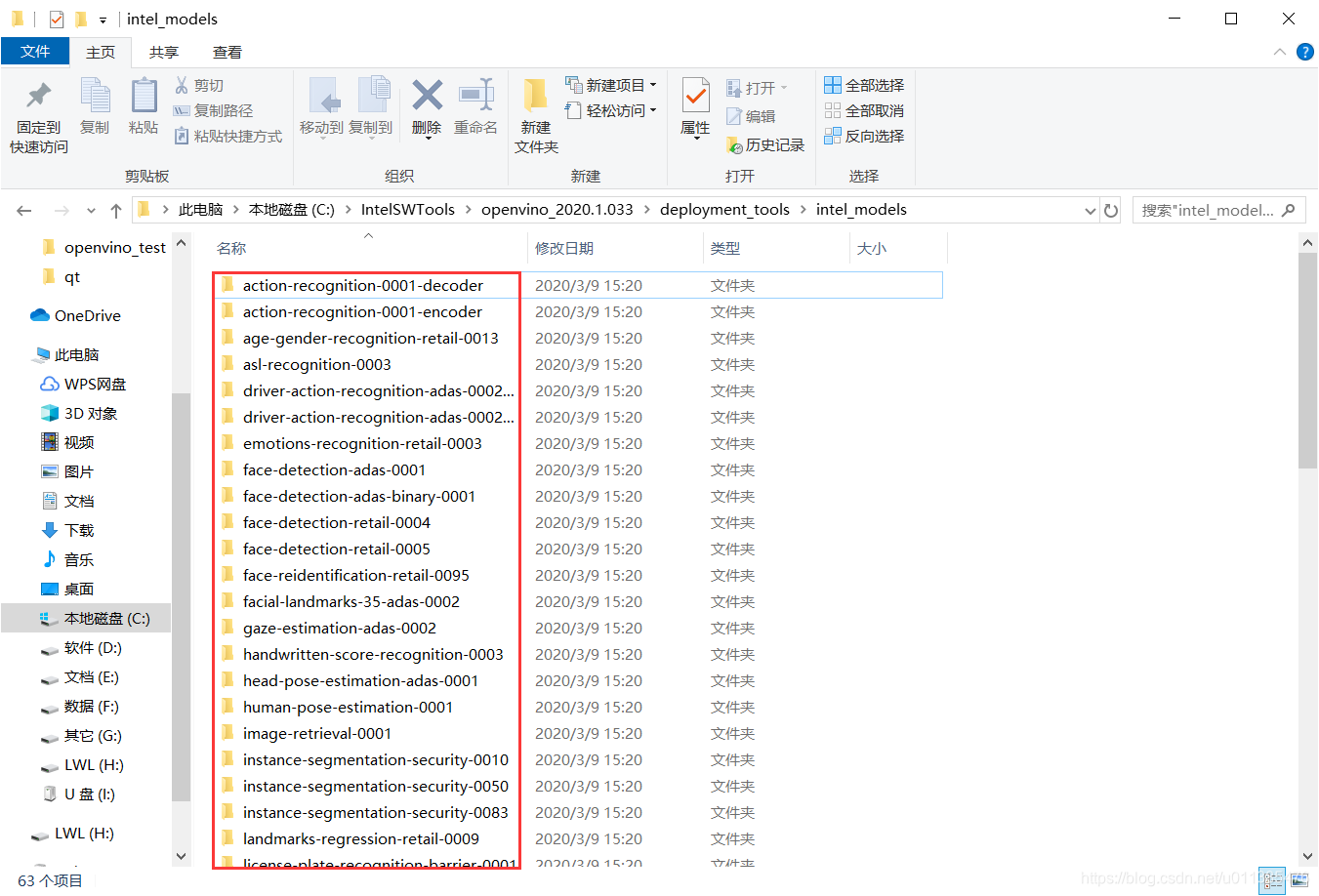Open the quick access toolbar customize dropdown
1319x896 pixels.
point(103,20)
